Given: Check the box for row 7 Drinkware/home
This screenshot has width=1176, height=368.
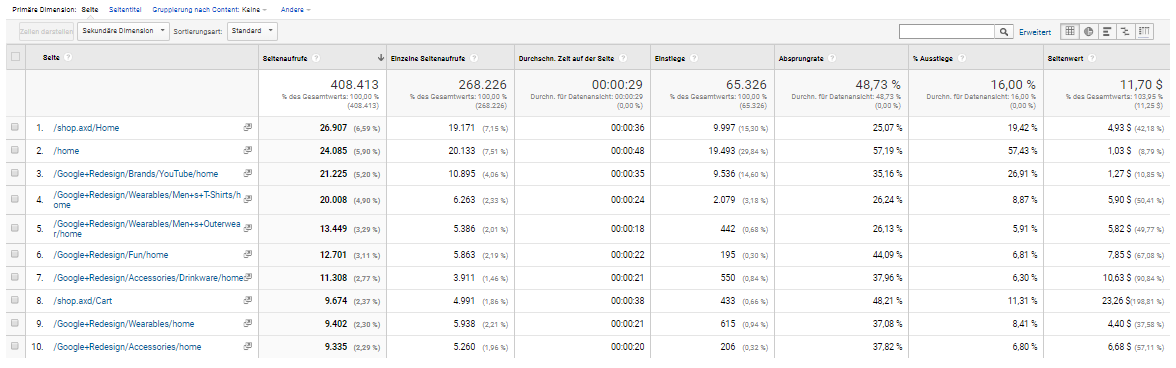Looking at the screenshot, I should pyautogui.click(x=15, y=277).
